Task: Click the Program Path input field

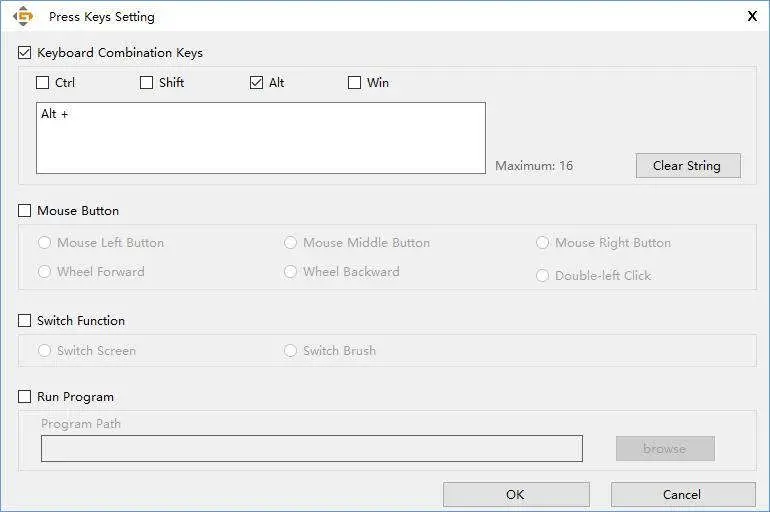Action: (x=311, y=449)
